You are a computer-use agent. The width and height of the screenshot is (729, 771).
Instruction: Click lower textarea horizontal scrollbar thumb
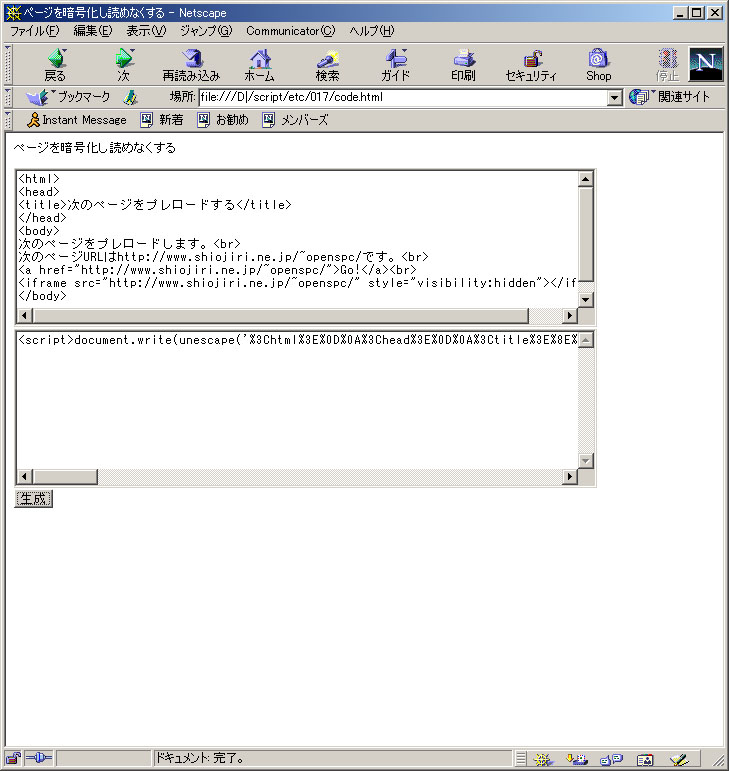65,476
